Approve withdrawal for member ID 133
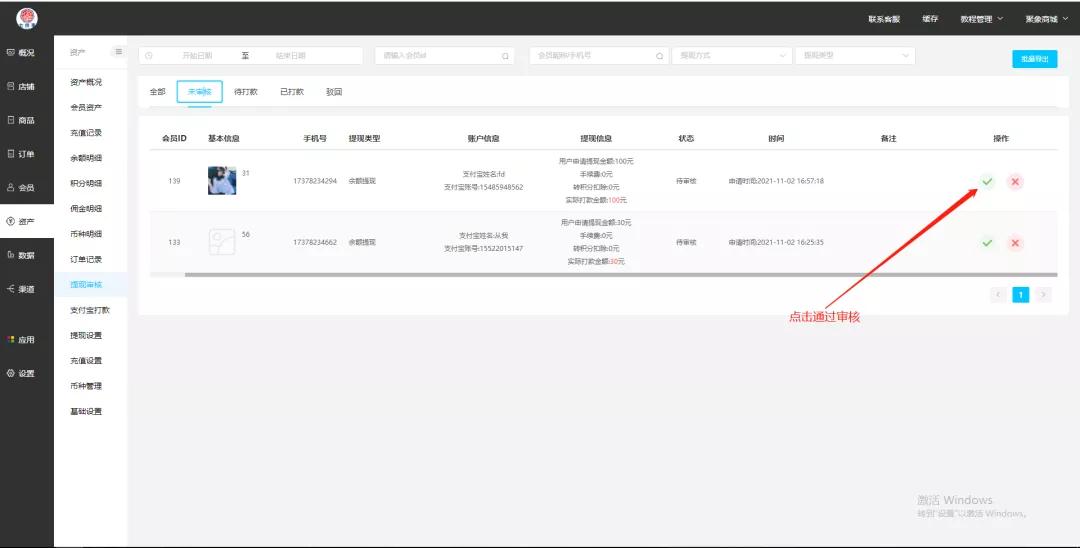Image resolution: width=1080 pixels, height=548 pixels. tap(987, 243)
